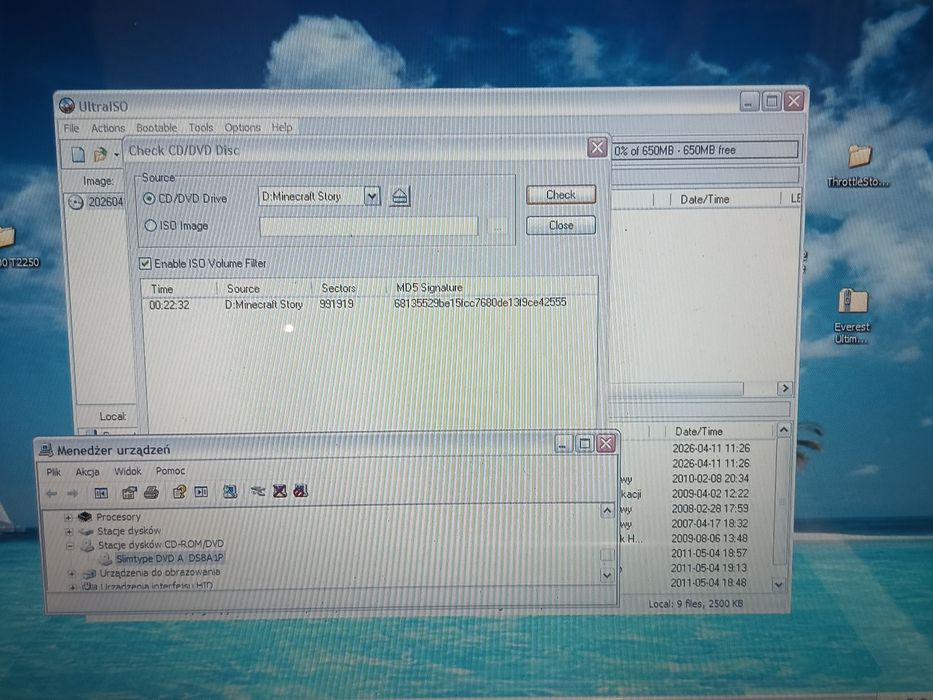Expand the Urządzenia do obrazowania node

point(71,574)
